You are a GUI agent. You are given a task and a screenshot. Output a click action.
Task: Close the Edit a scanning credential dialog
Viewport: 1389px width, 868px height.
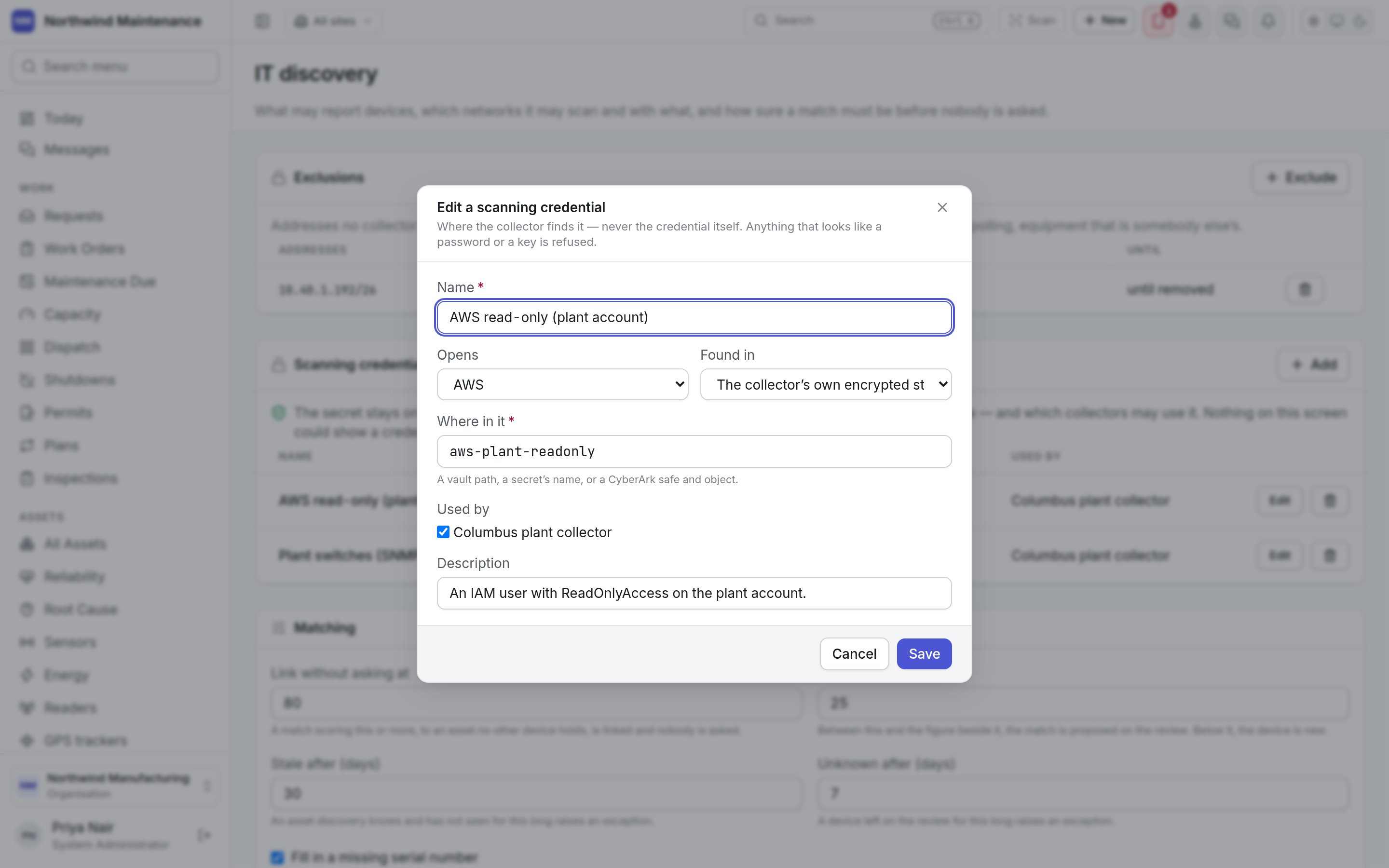pos(942,207)
